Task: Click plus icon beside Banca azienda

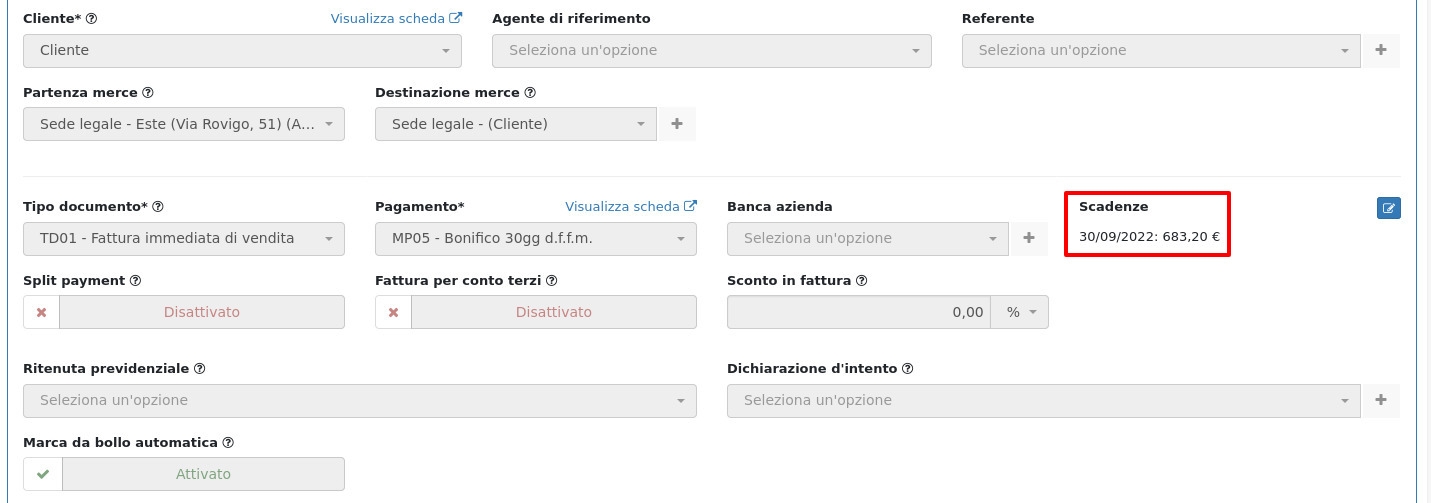Action: [1029, 238]
